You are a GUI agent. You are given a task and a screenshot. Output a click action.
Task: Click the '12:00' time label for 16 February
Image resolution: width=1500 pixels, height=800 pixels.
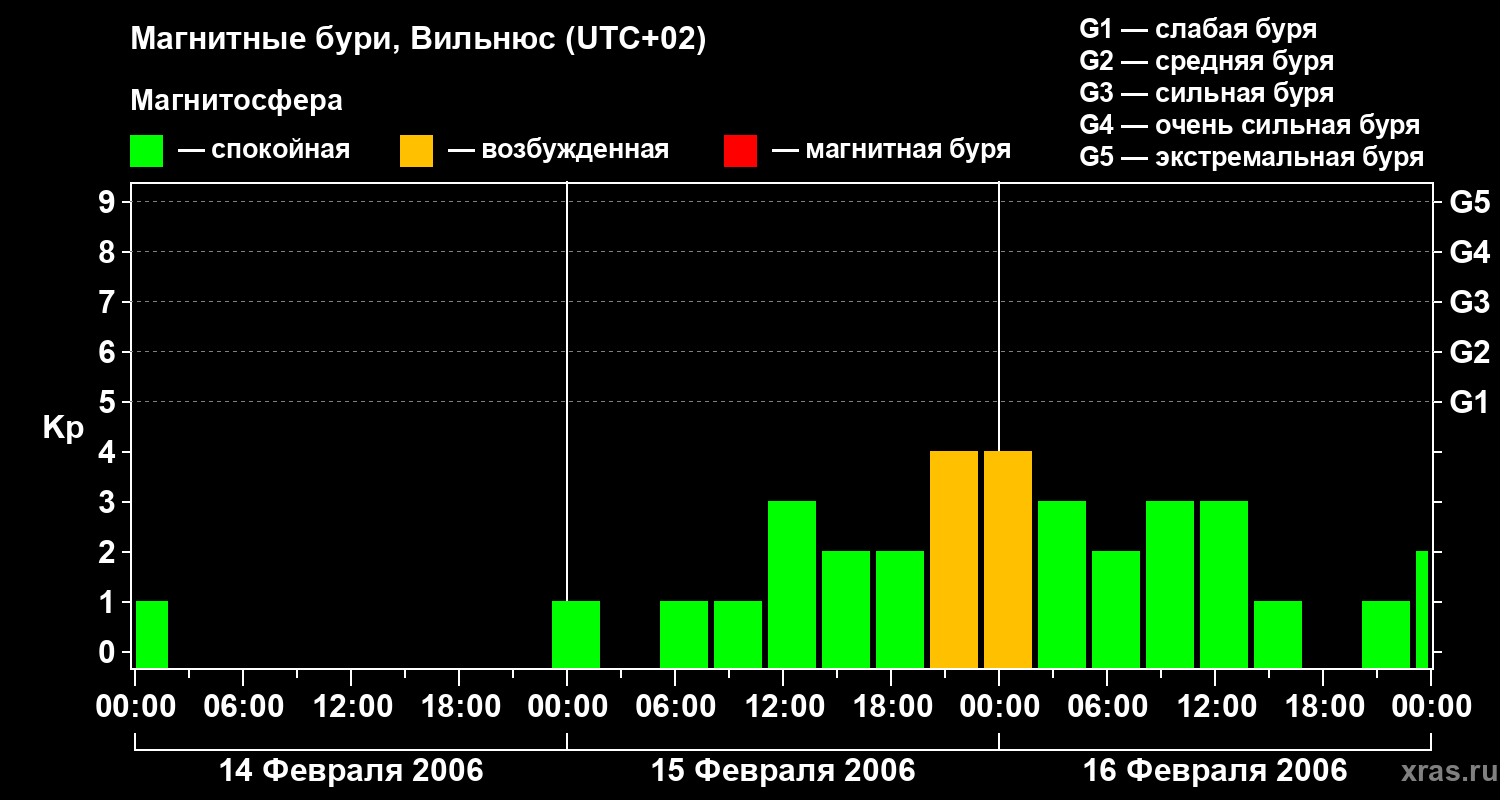coord(1215,707)
